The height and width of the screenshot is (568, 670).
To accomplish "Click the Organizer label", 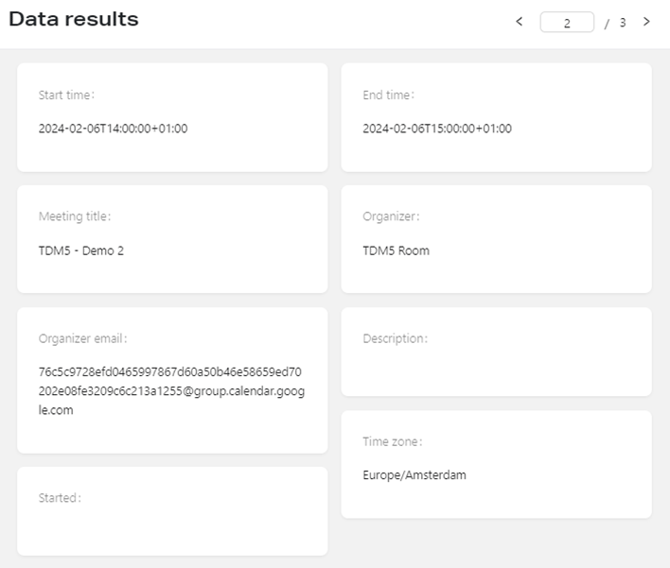I will pyautogui.click(x=391, y=216).
